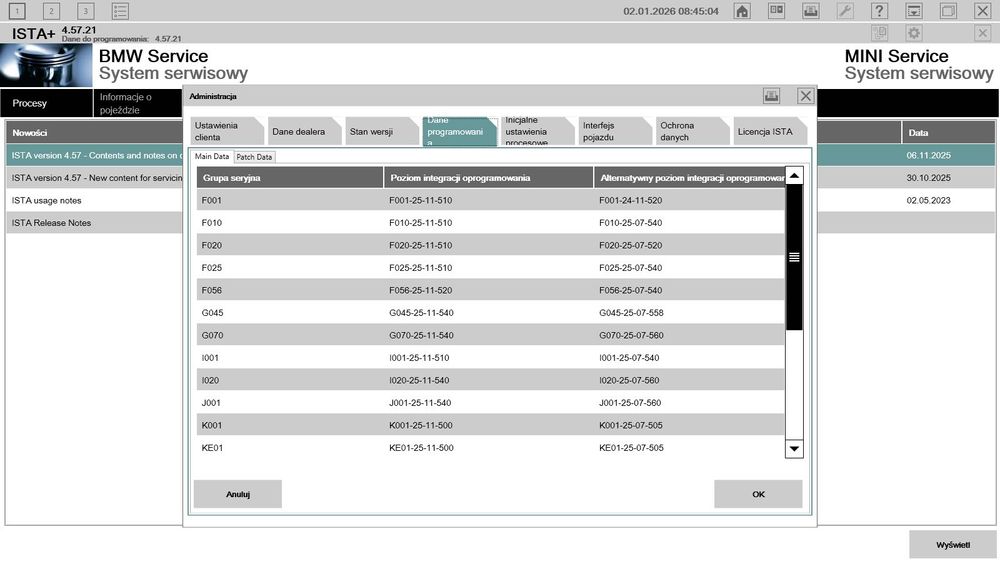Click the Wyświetl button
Screen dimensions: 1000x563
pyautogui.click(x=953, y=545)
